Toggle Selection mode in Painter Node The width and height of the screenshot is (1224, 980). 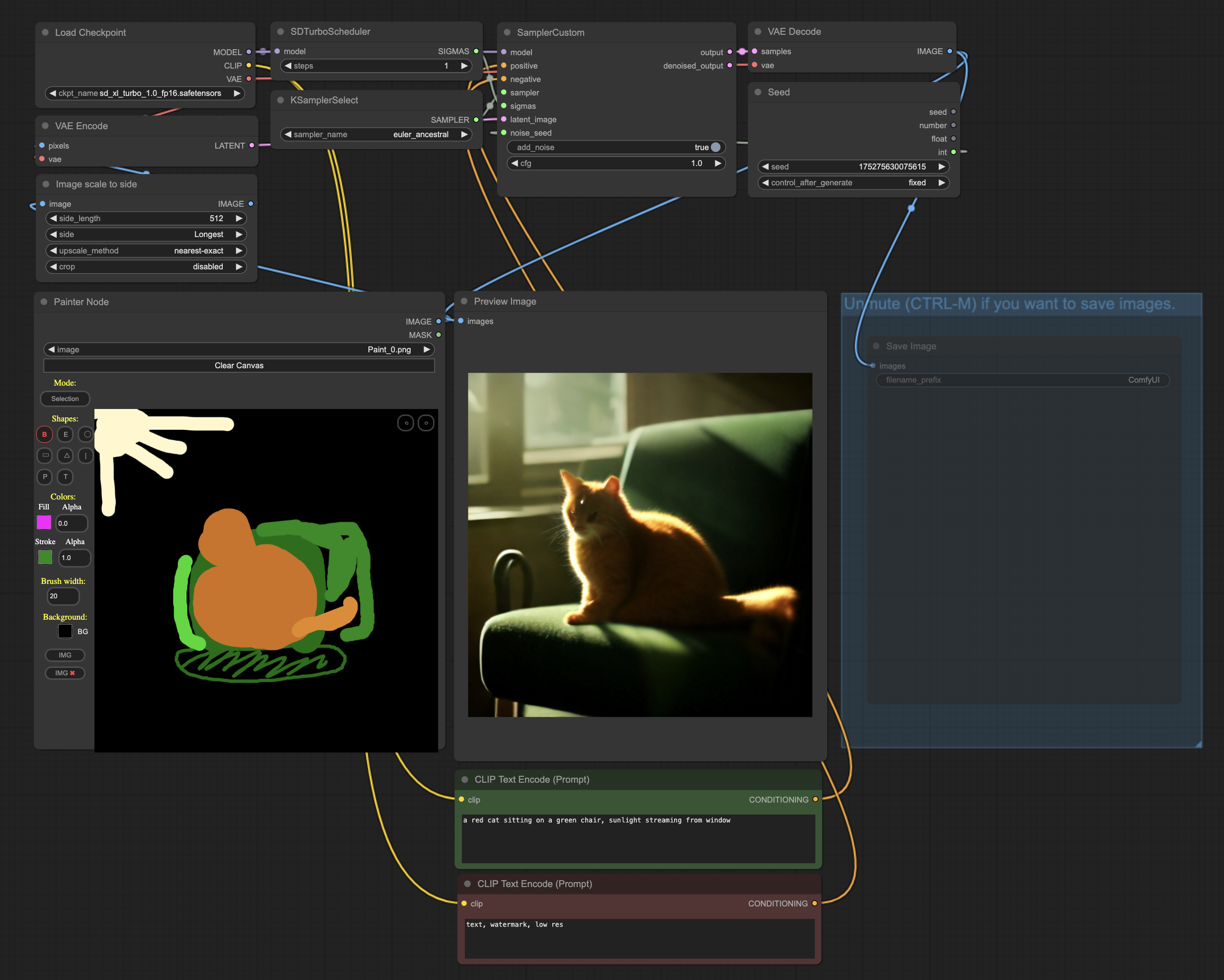tap(65, 399)
